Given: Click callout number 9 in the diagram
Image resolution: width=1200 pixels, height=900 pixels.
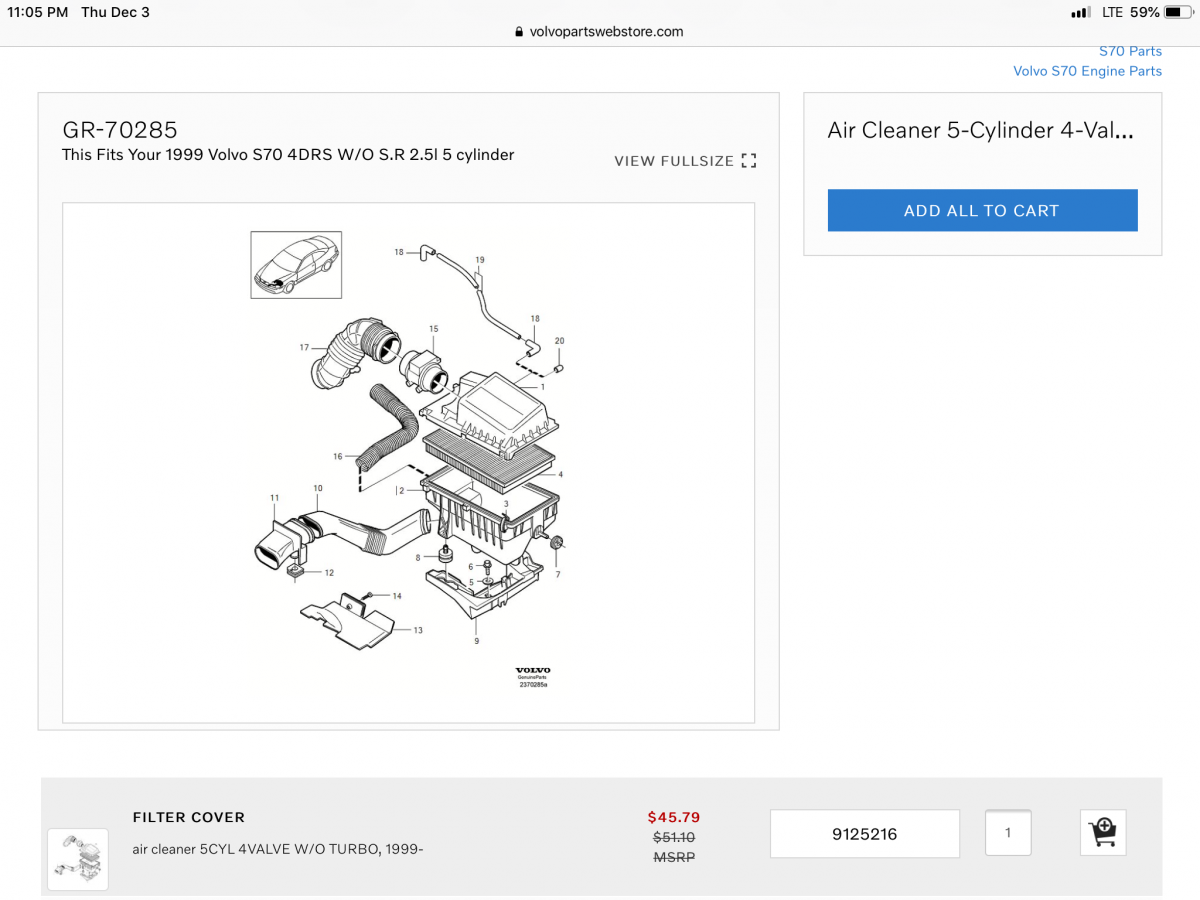Looking at the screenshot, I should point(476,641).
